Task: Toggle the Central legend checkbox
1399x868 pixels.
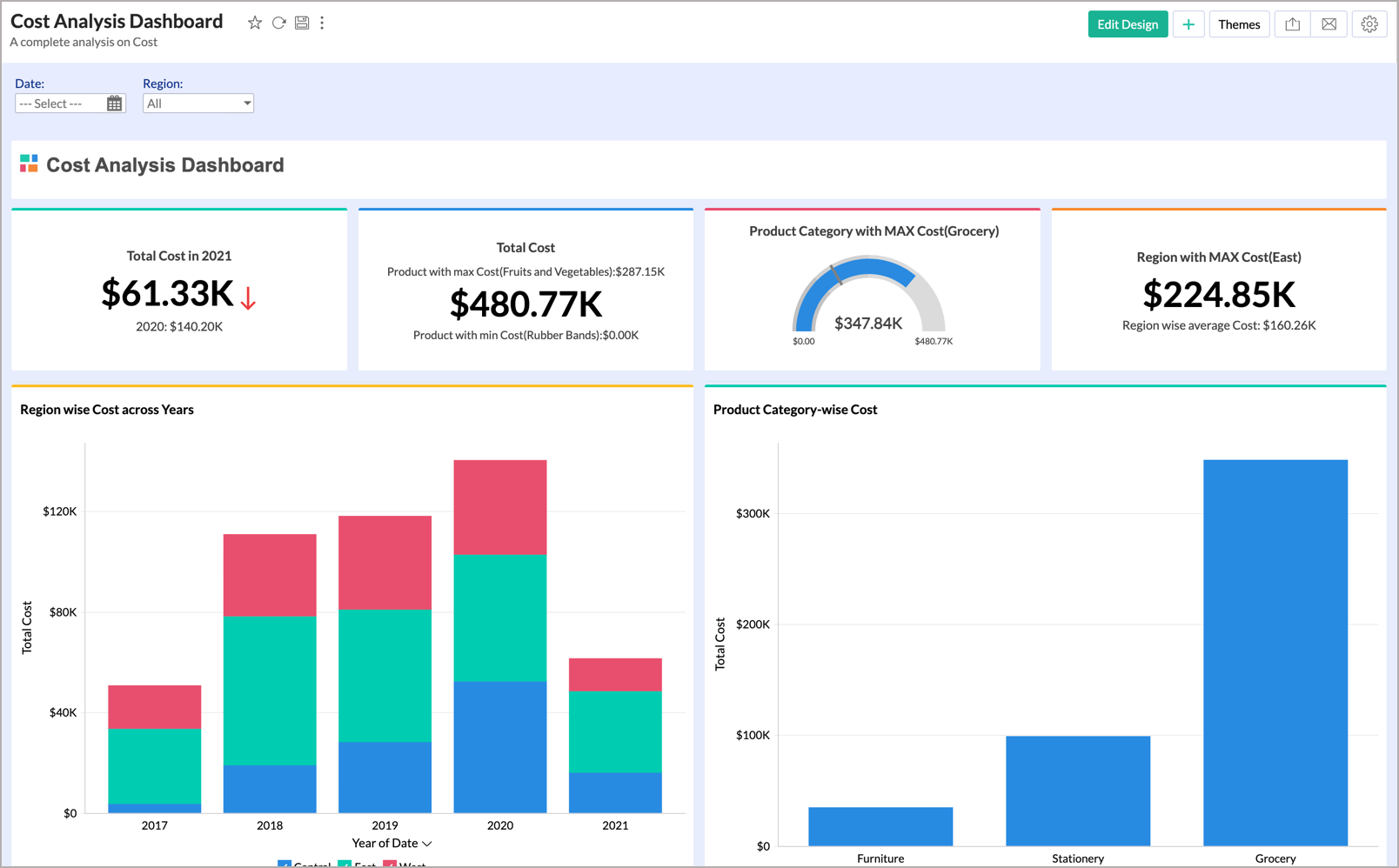Action: click(x=284, y=864)
